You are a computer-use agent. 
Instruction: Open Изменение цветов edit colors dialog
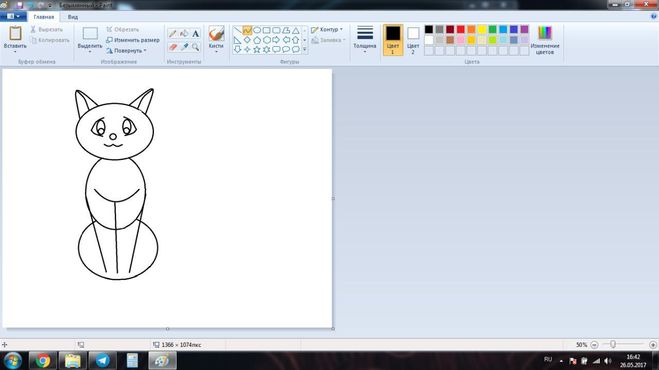(x=545, y=40)
